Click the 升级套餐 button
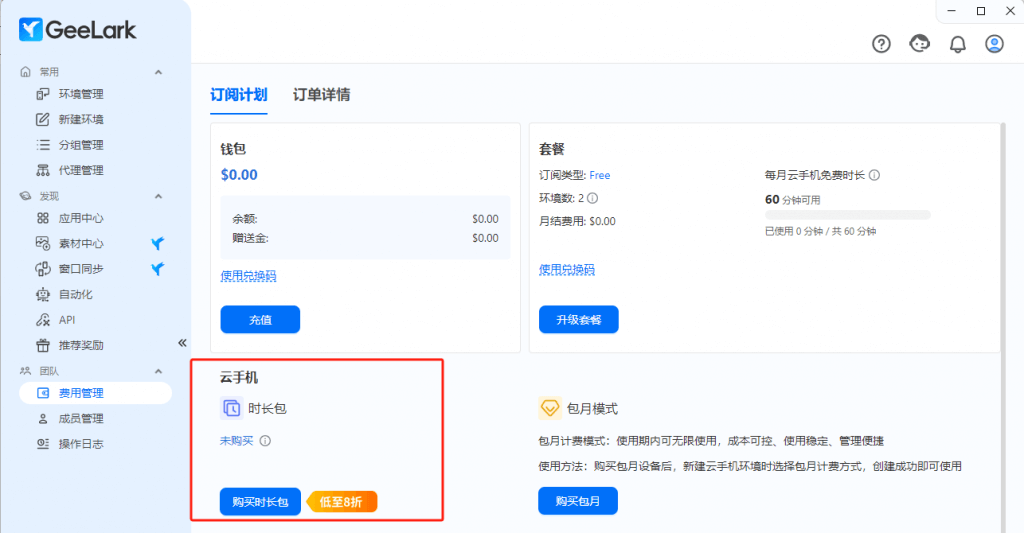The image size is (1024, 533). pos(578,320)
